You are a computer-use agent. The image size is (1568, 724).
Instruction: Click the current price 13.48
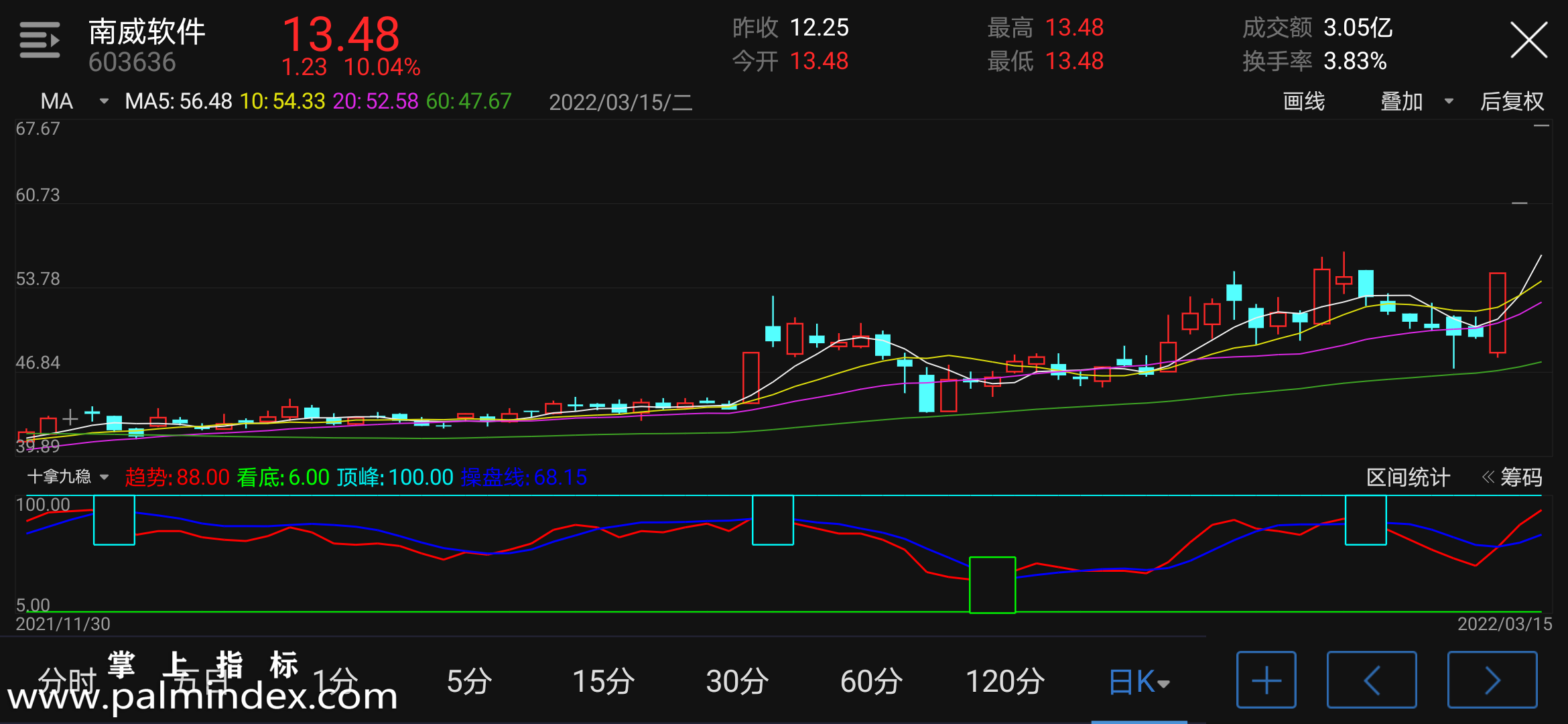tap(341, 34)
